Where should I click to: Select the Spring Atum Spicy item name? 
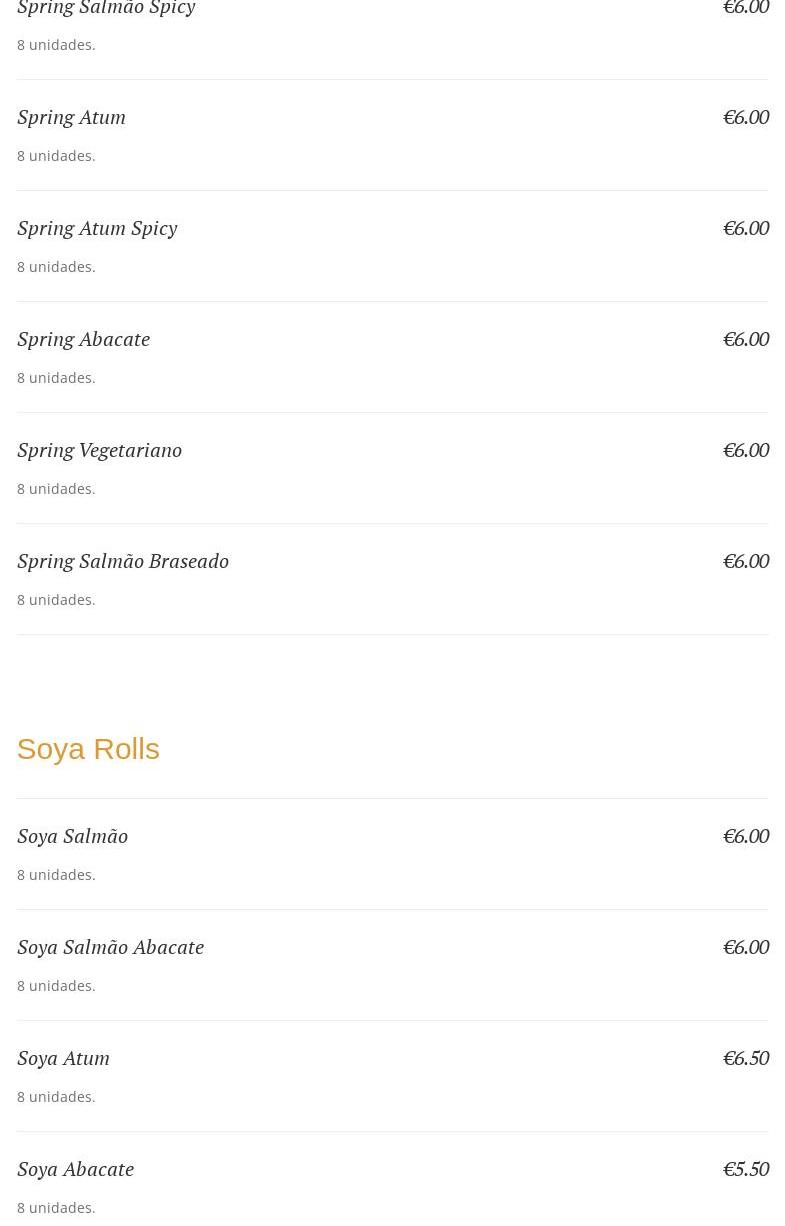point(97,228)
